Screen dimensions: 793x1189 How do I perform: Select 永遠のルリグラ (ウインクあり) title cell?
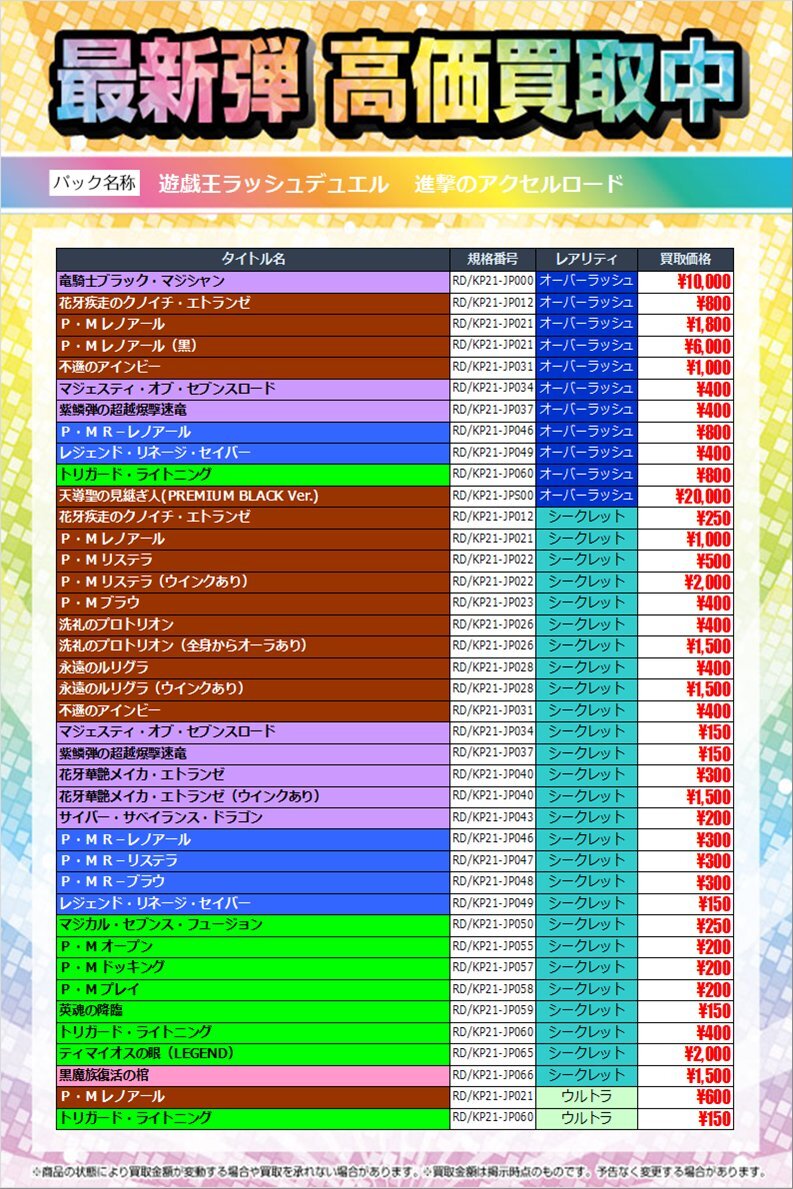click(253, 689)
